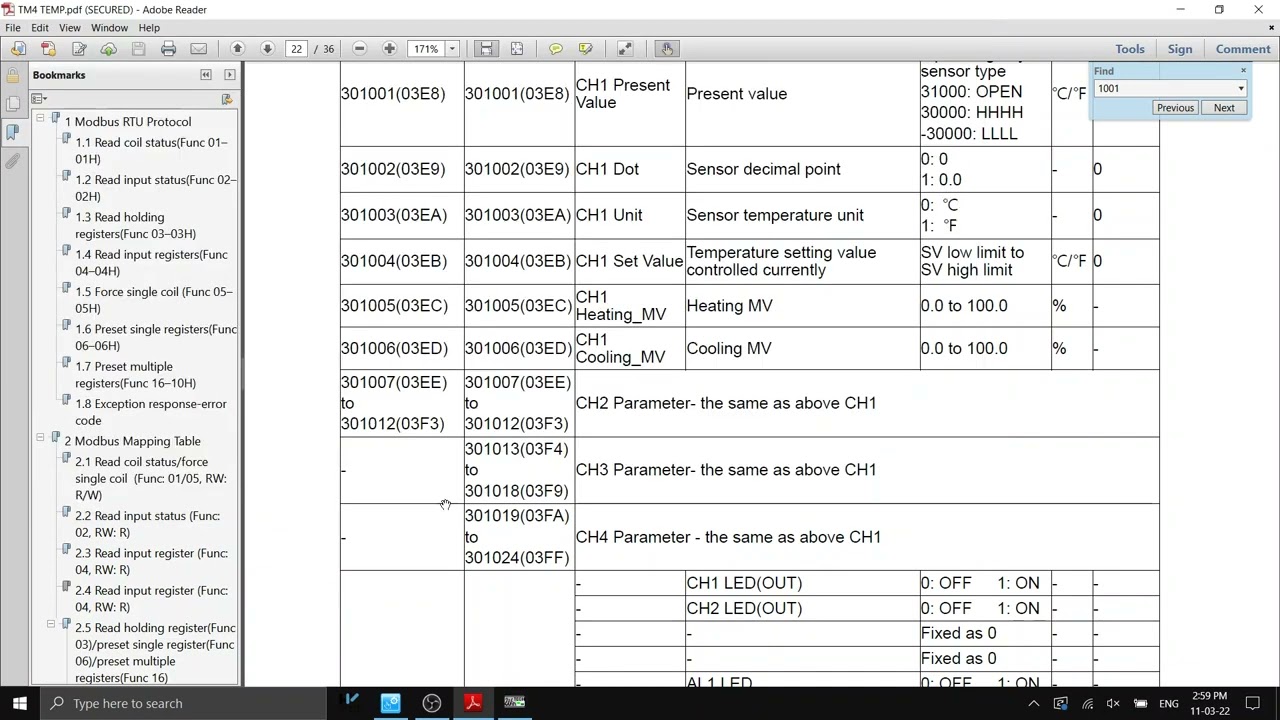Viewport: 1280px width, 720px height.
Task: Collapse the '2 Modbus Mapping Table' bookmark
Action: click(40, 437)
